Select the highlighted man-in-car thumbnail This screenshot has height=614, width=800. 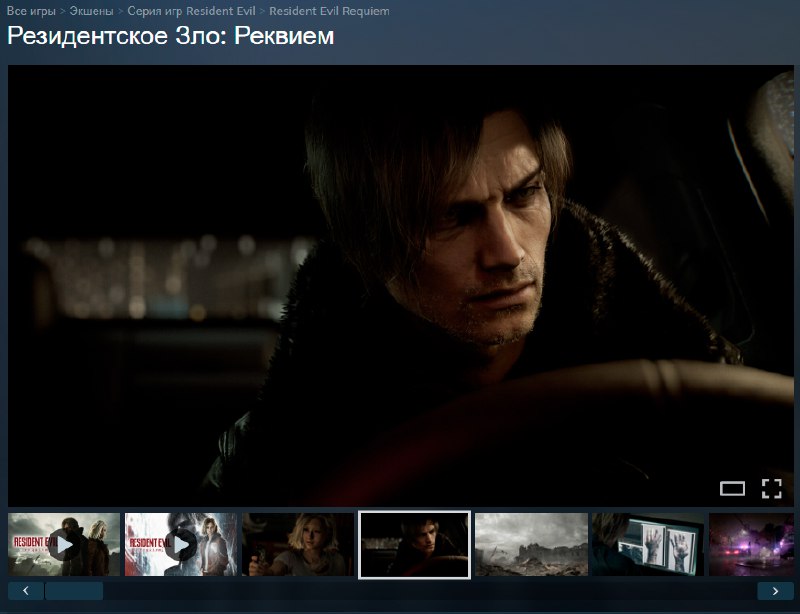tap(414, 545)
